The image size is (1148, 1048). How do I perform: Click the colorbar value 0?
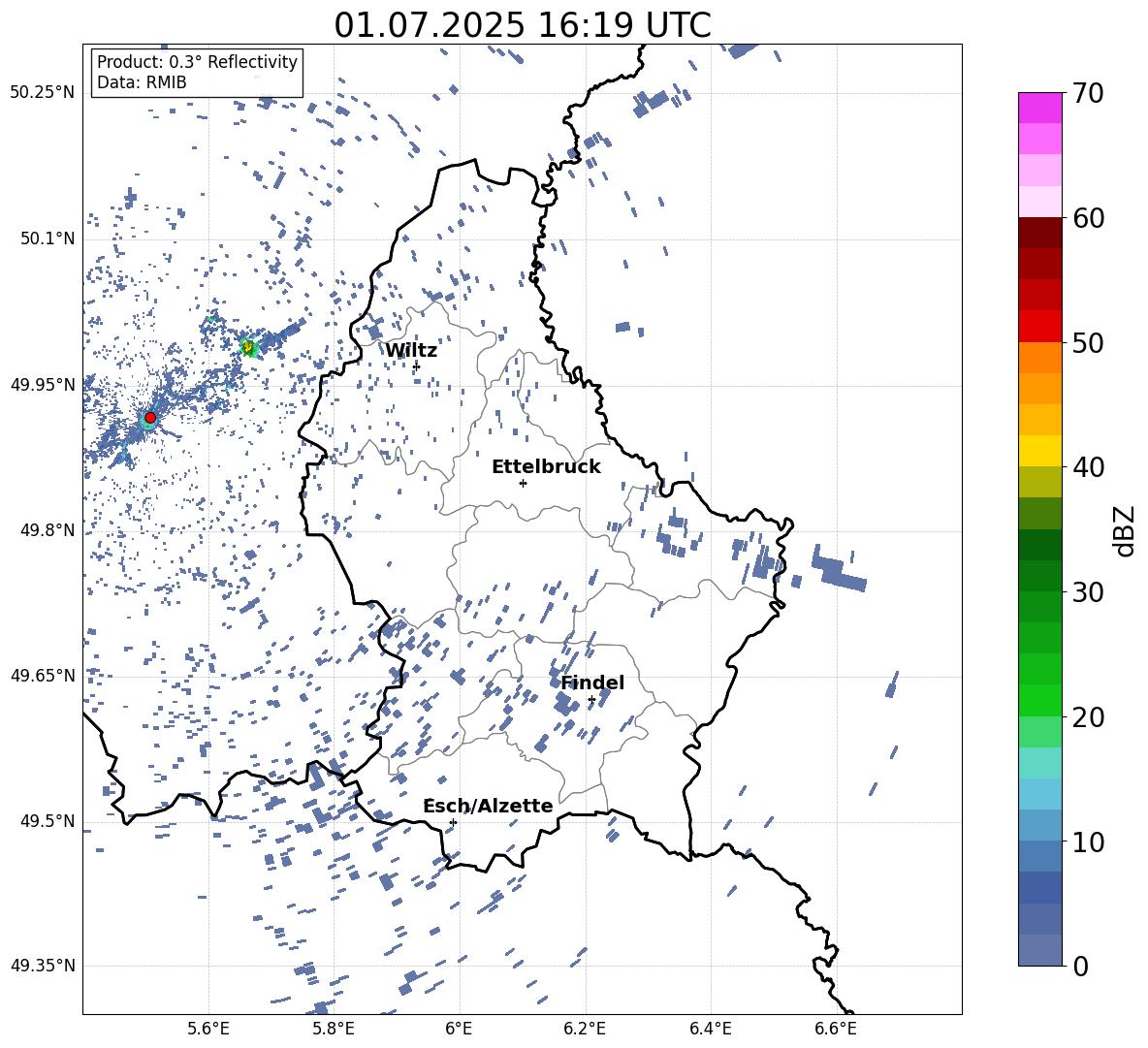(x=1080, y=966)
